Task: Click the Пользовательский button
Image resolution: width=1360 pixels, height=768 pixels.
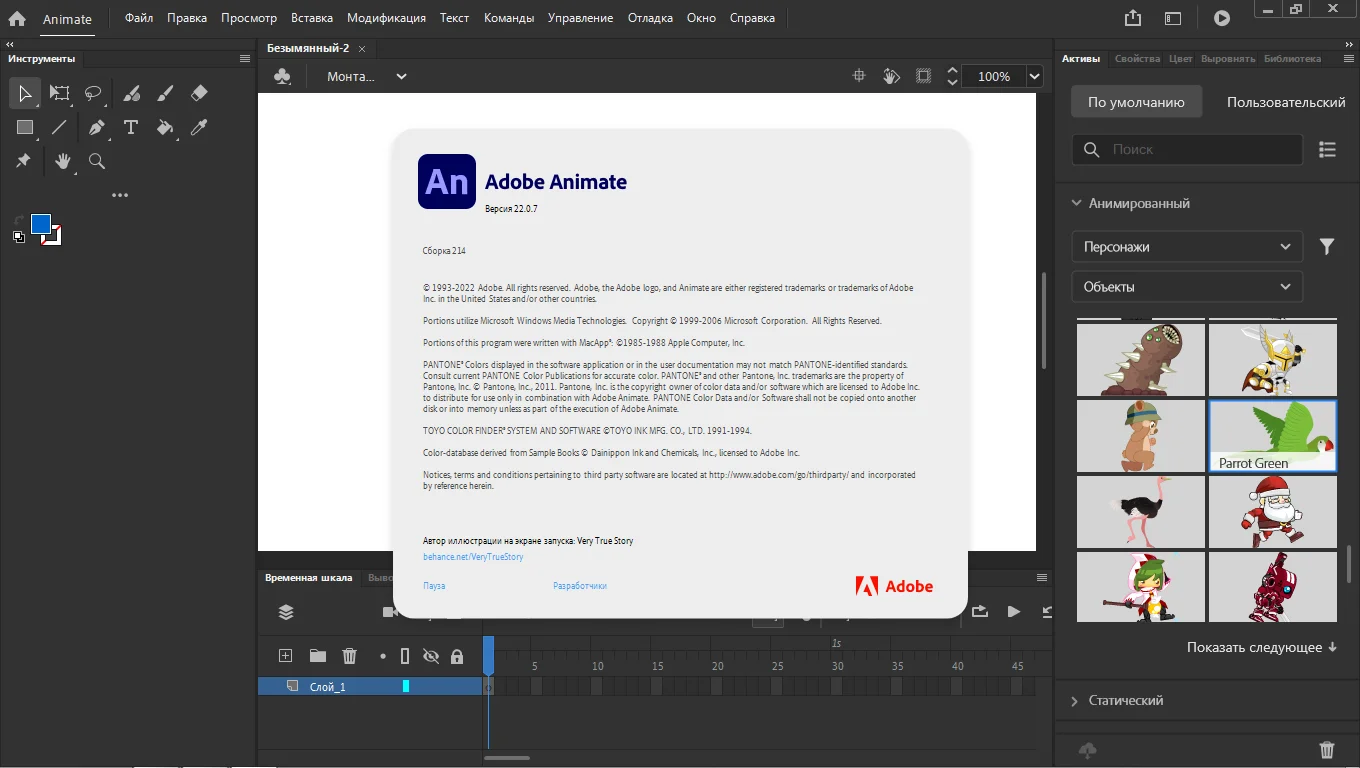Action: 1286,102
